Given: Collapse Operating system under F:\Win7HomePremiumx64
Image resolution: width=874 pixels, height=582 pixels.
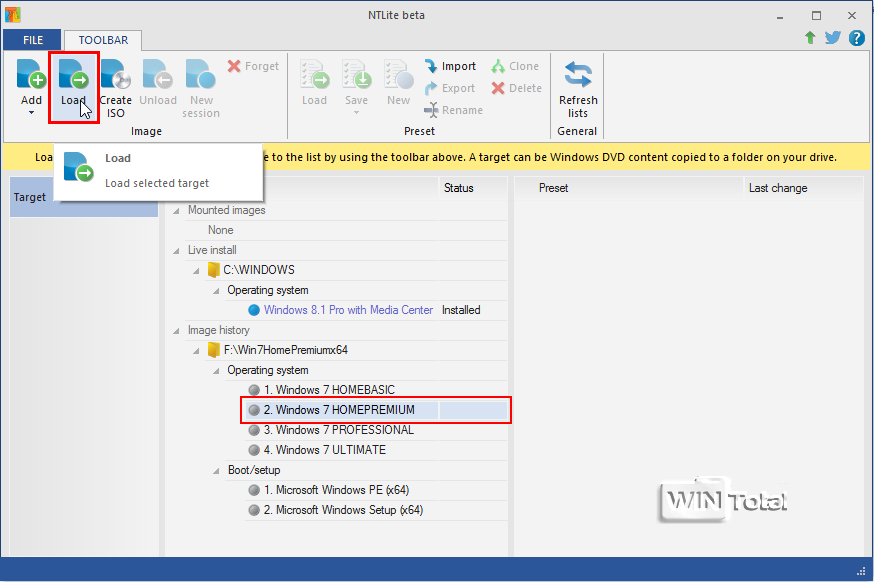Looking at the screenshot, I should 216,371.
